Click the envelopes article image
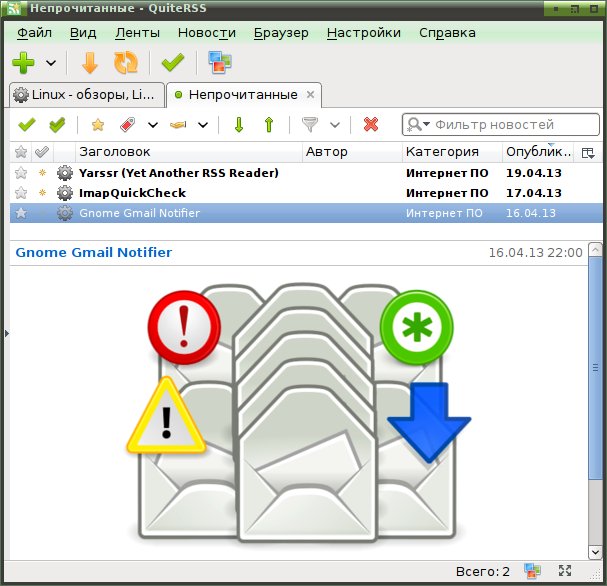The image size is (607, 586). pos(299,412)
